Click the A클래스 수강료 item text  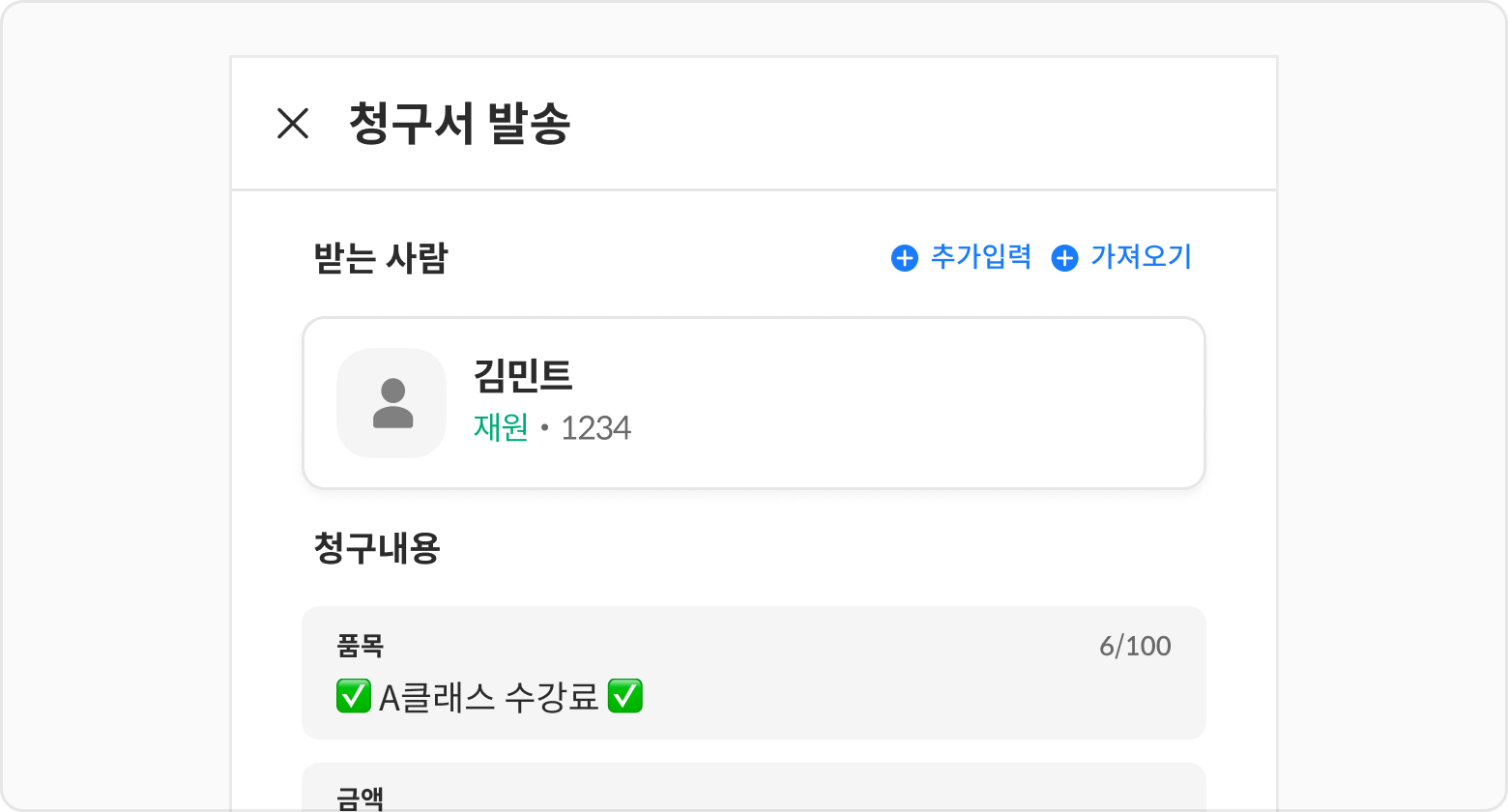pos(489,697)
